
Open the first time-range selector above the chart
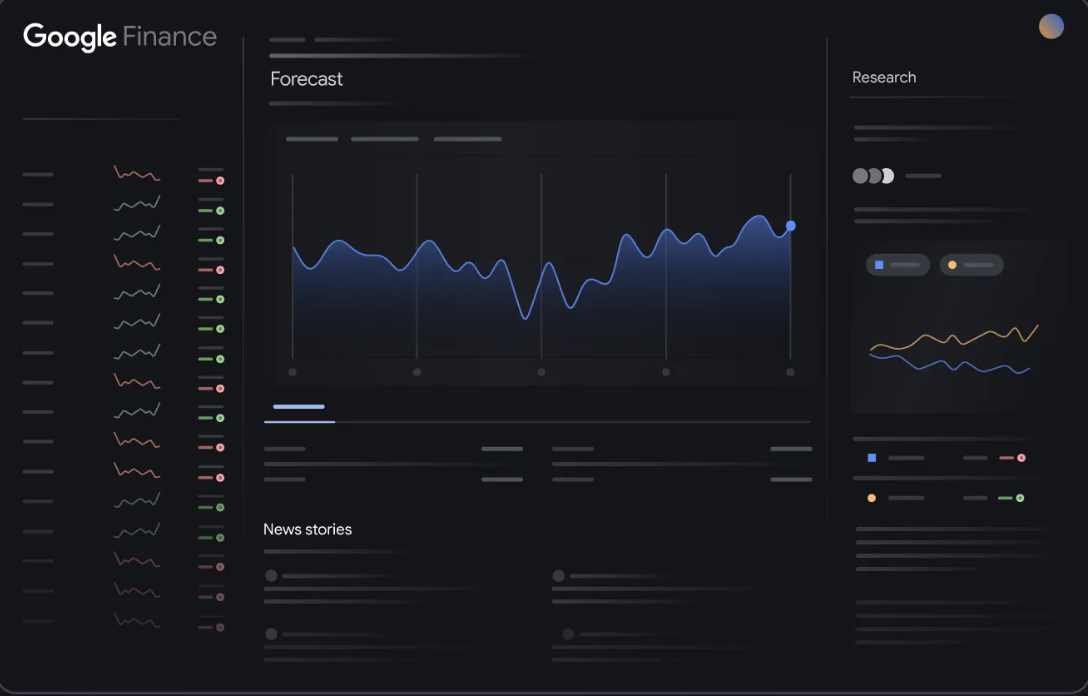(x=310, y=139)
